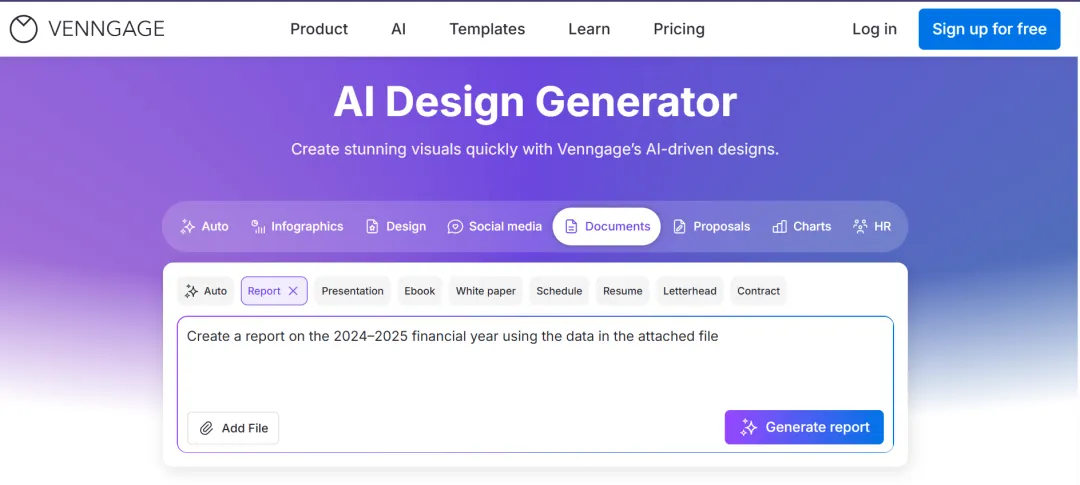Select the Documents page icon
The height and width of the screenshot is (485, 1080).
(x=571, y=227)
